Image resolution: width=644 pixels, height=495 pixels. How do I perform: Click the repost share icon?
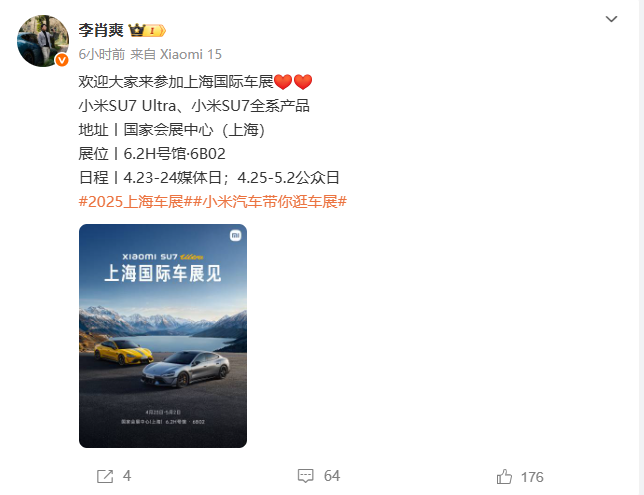tap(105, 477)
